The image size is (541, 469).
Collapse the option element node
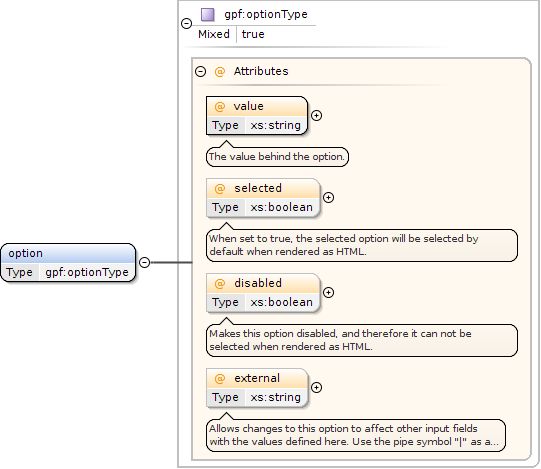pos(145,262)
